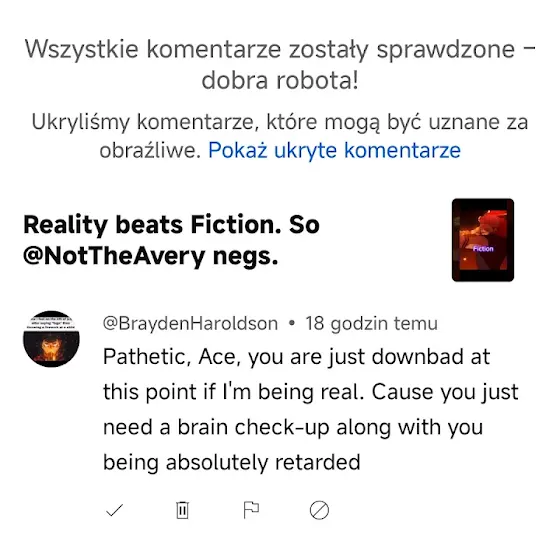Click the Ukryliśmy komentarze notice text

(x=280, y=136)
